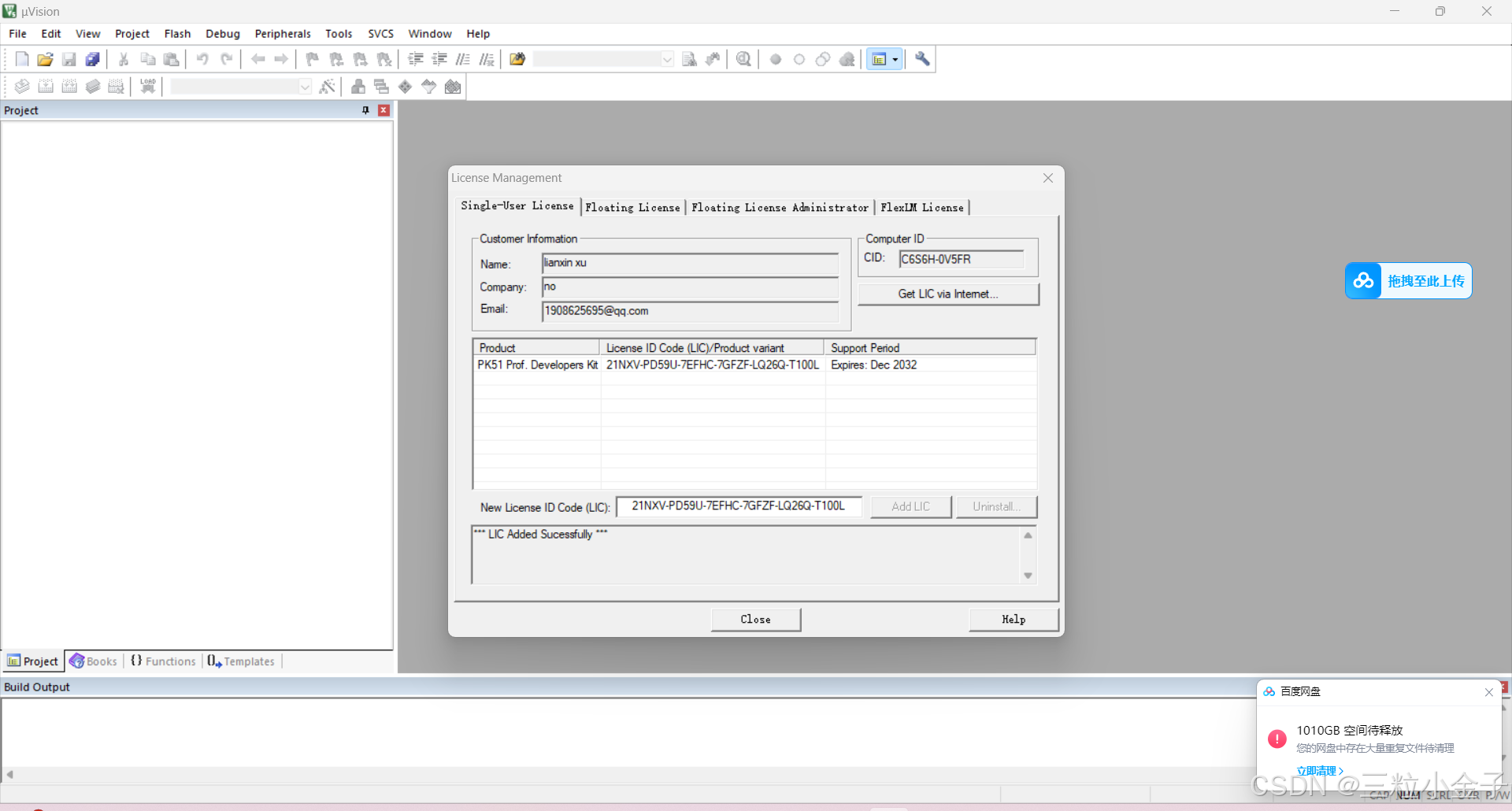The height and width of the screenshot is (811, 1512).
Task: Click the 立即清理 link in notification
Action: coord(1319,771)
